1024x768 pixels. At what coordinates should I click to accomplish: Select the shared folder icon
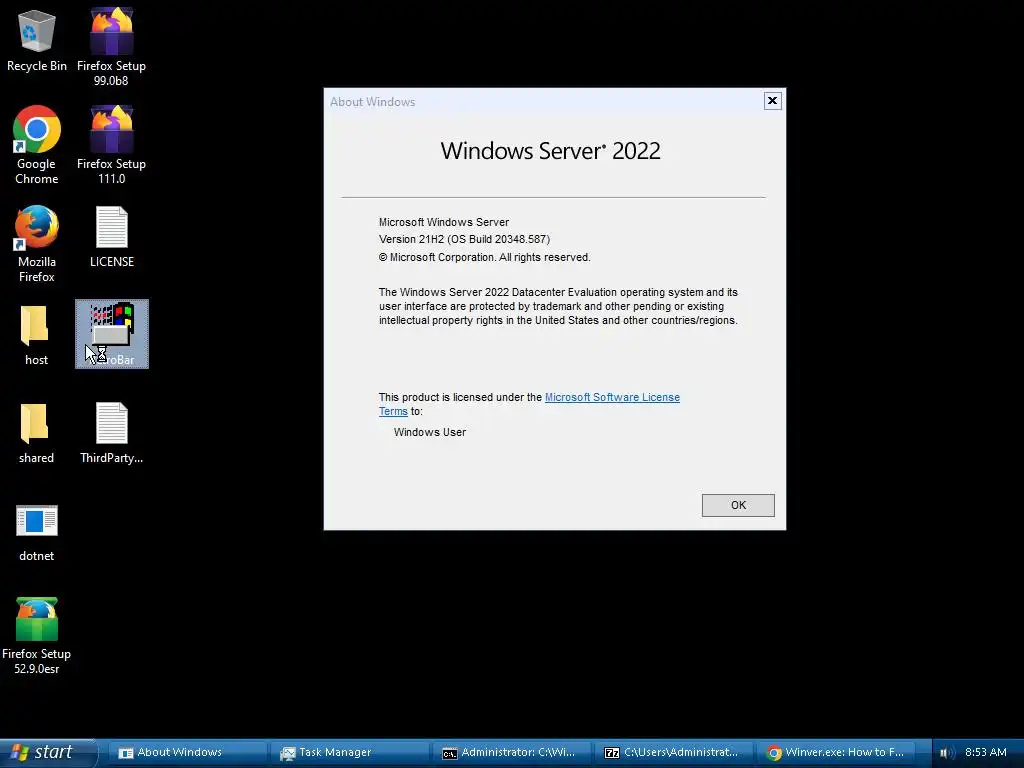pos(37,433)
